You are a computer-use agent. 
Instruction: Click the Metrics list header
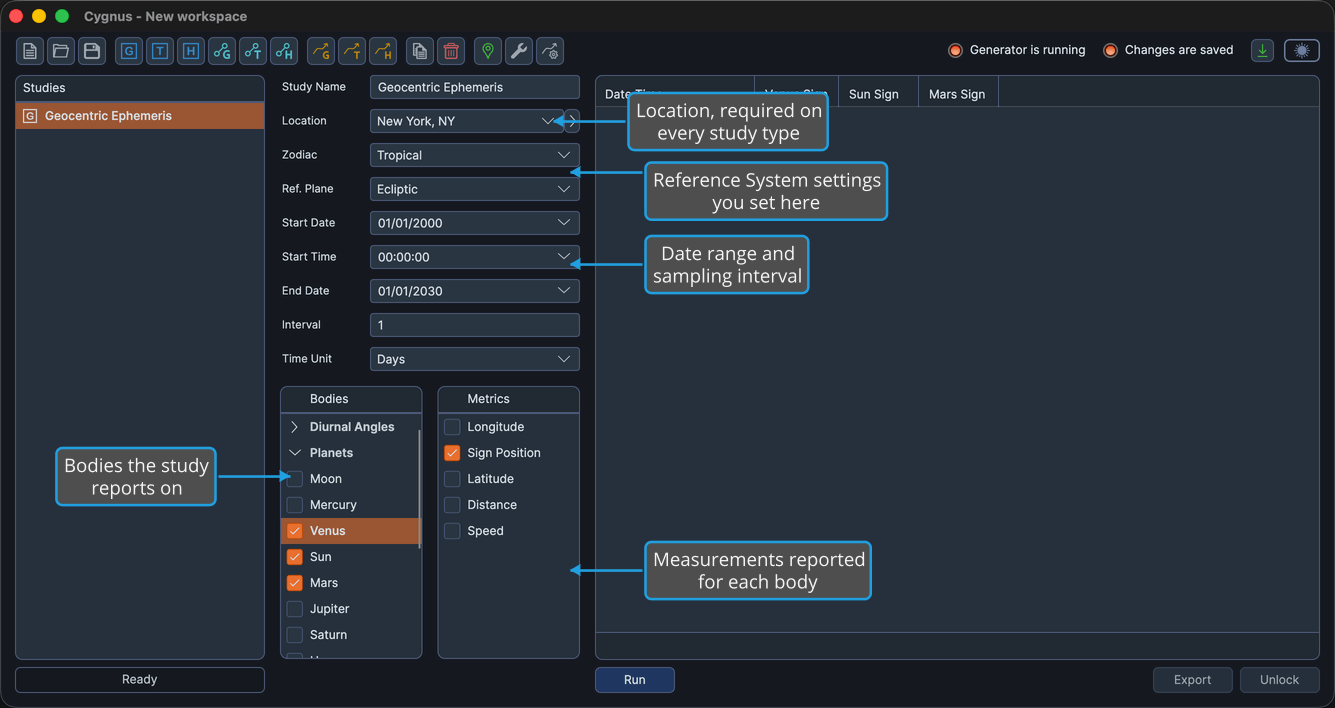pyautogui.click(x=508, y=399)
